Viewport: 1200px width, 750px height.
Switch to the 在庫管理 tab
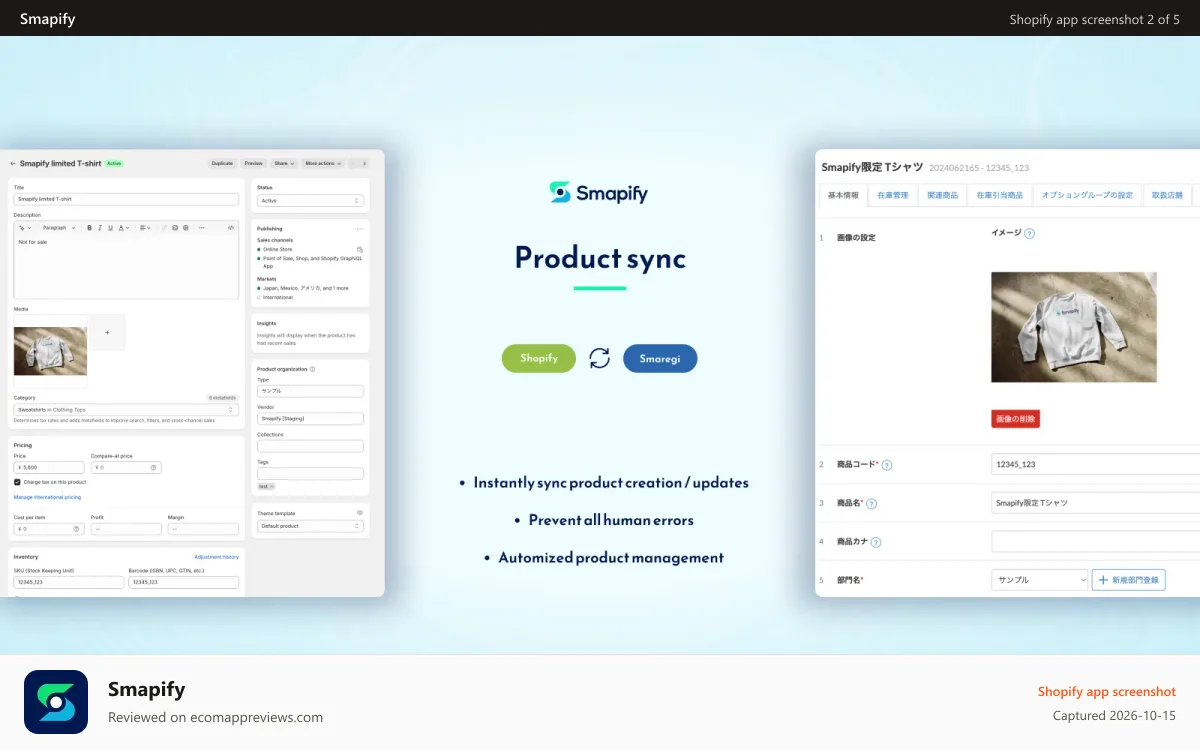pos(893,195)
